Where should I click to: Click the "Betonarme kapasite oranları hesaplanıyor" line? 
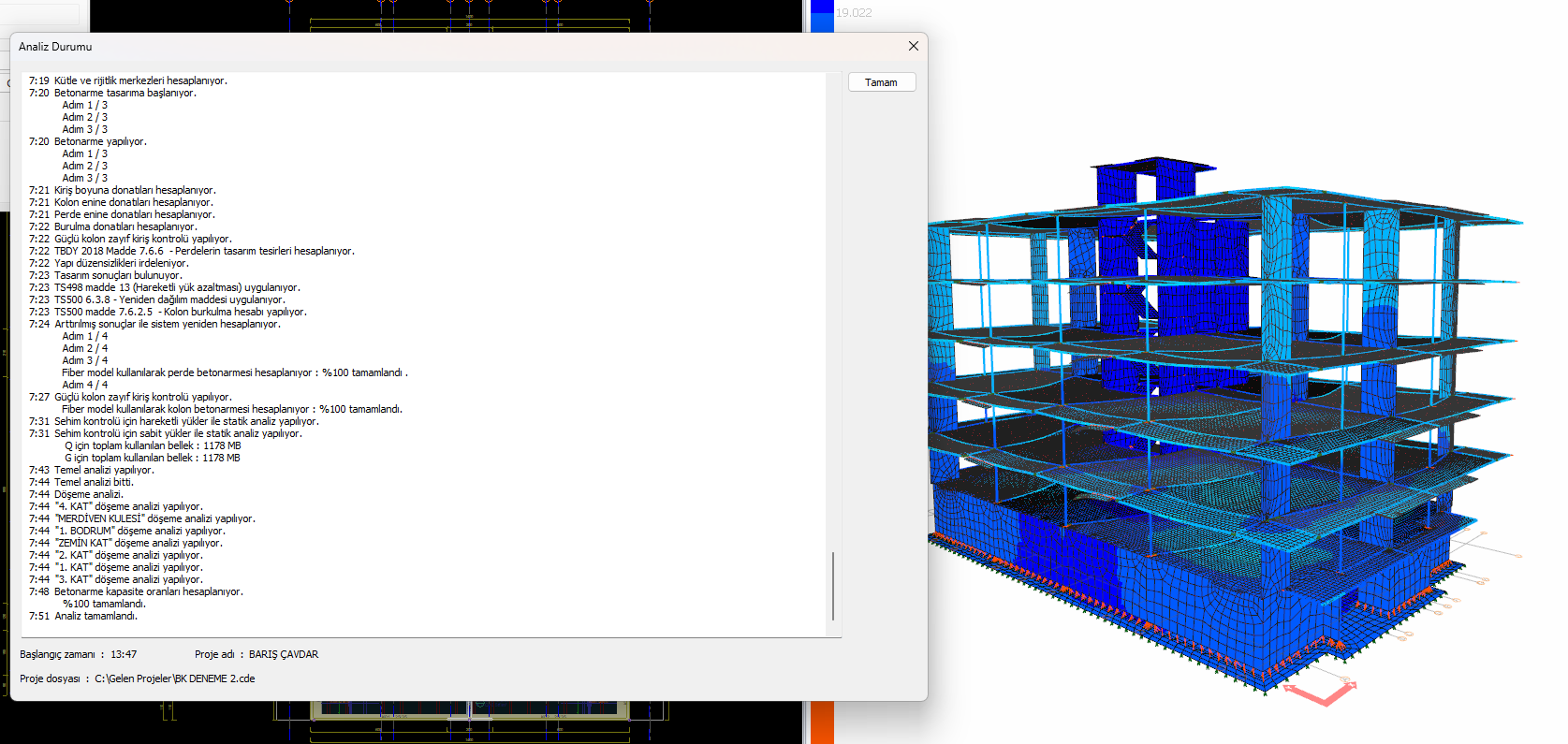[148, 591]
